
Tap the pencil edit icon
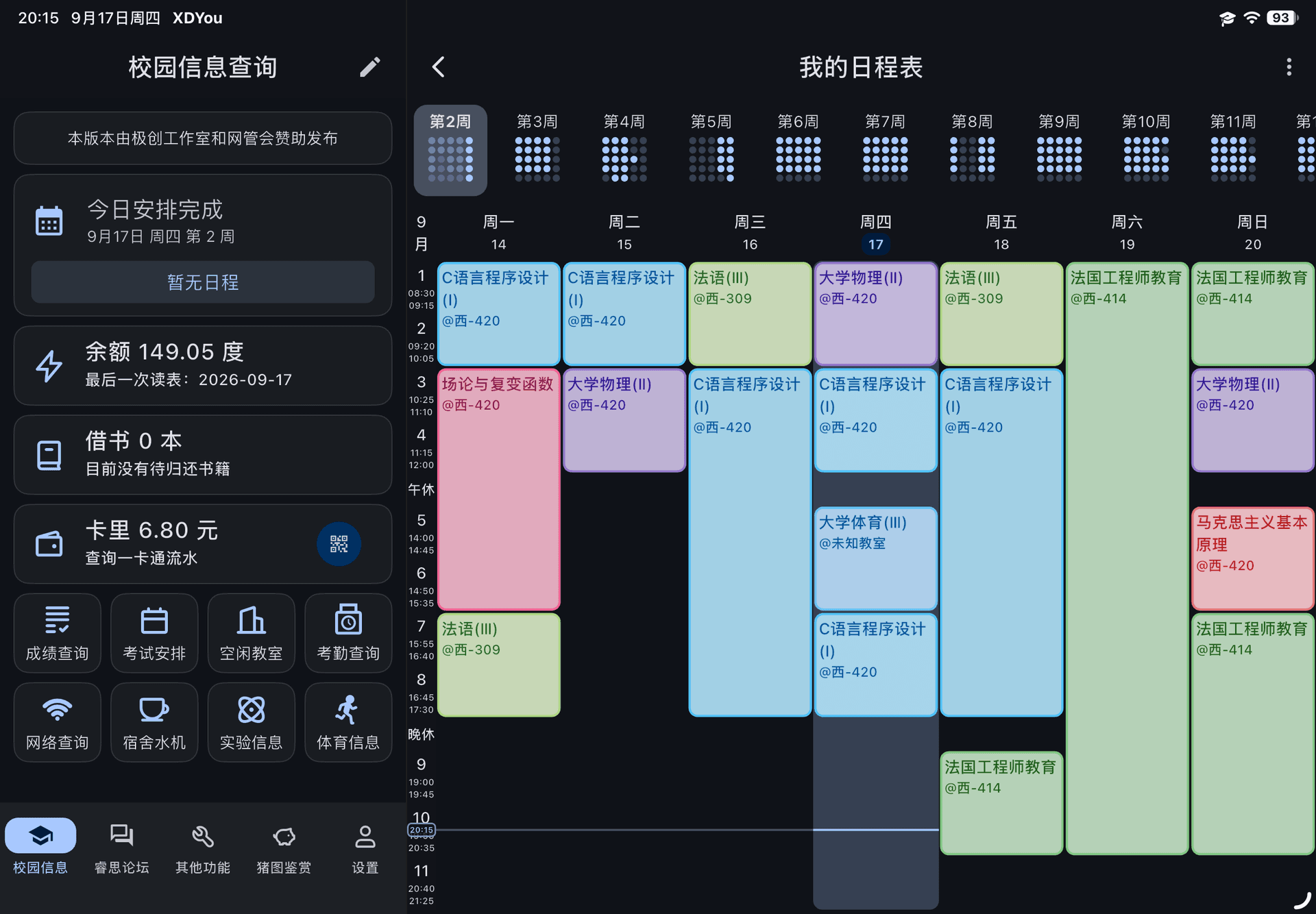(x=369, y=67)
